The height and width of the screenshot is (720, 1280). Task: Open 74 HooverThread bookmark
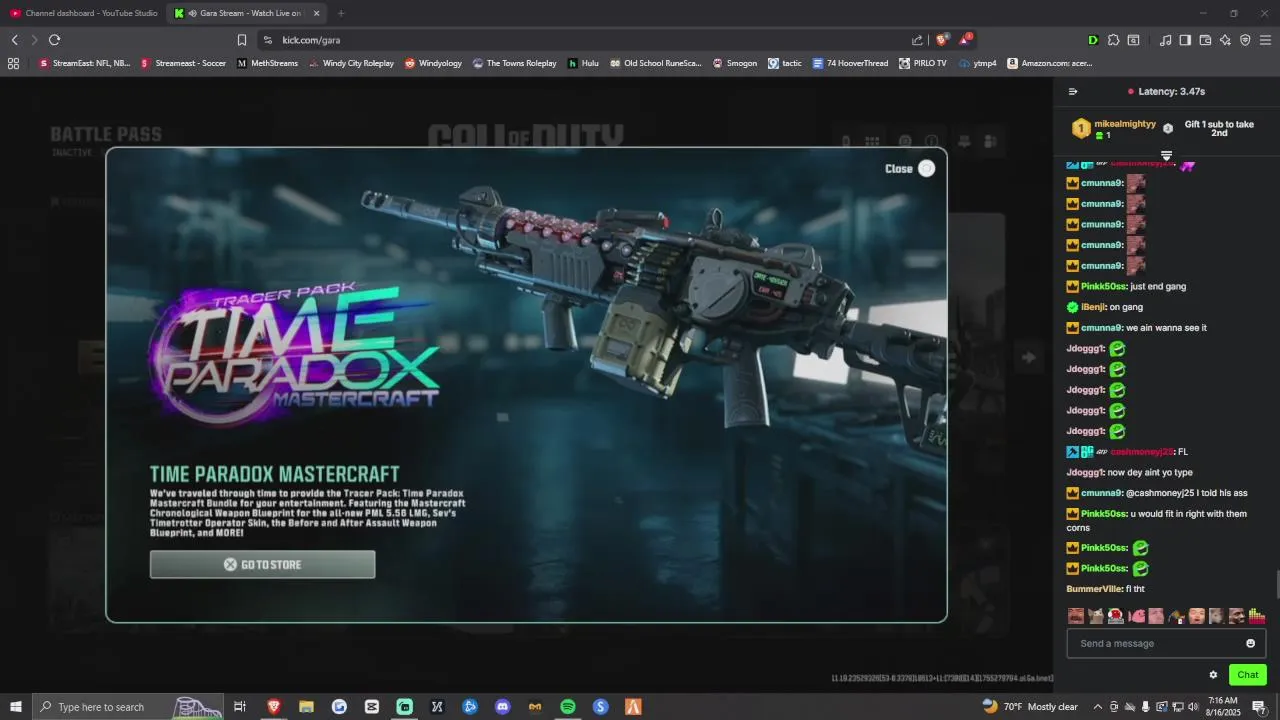[850, 63]
